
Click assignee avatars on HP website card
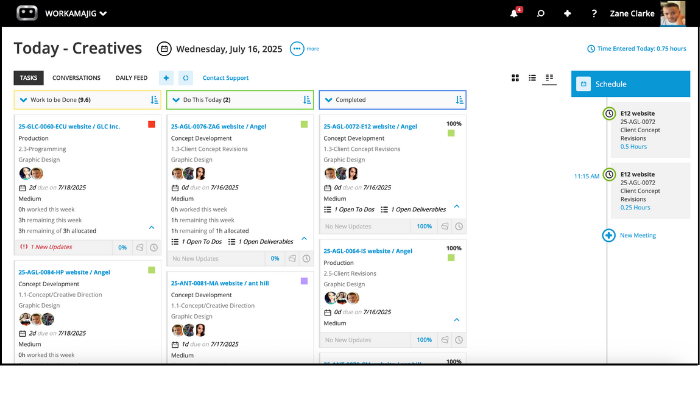tap(37, 319)
